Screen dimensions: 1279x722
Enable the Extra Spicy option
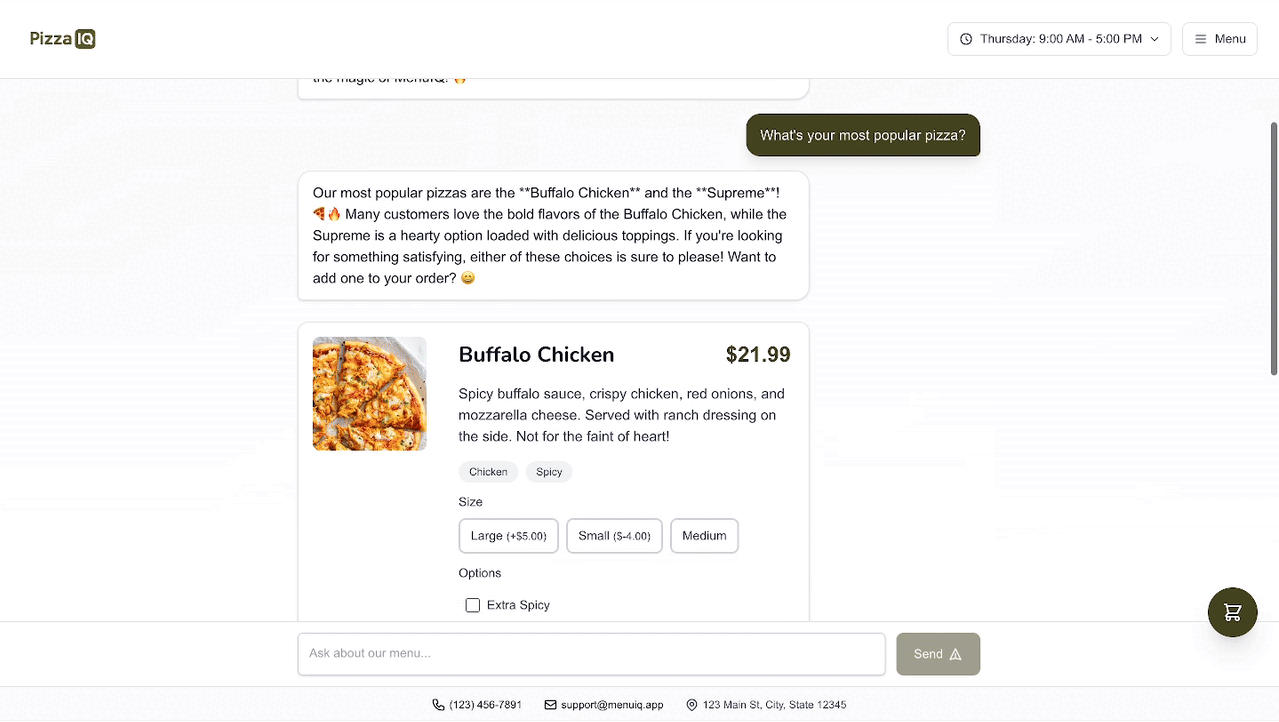tap(472, 605)
